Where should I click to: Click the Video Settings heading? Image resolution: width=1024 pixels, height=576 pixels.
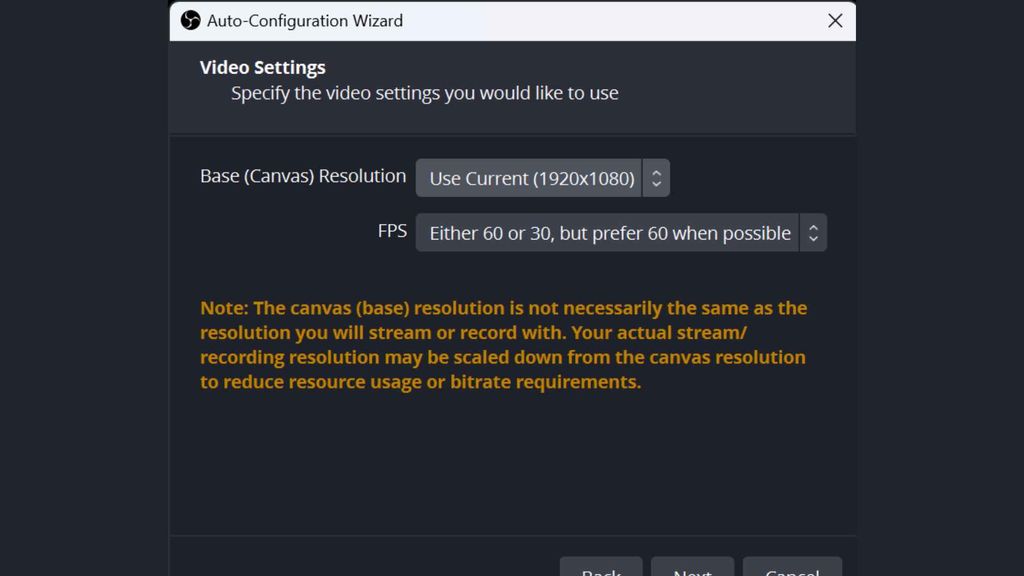point(262,67)
